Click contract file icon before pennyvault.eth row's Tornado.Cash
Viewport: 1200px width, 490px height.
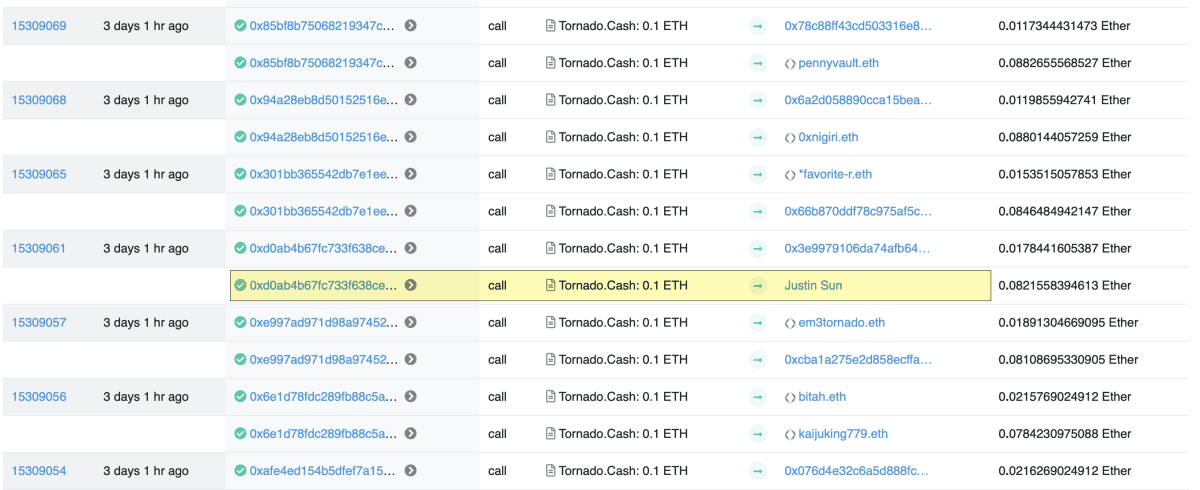550,63
